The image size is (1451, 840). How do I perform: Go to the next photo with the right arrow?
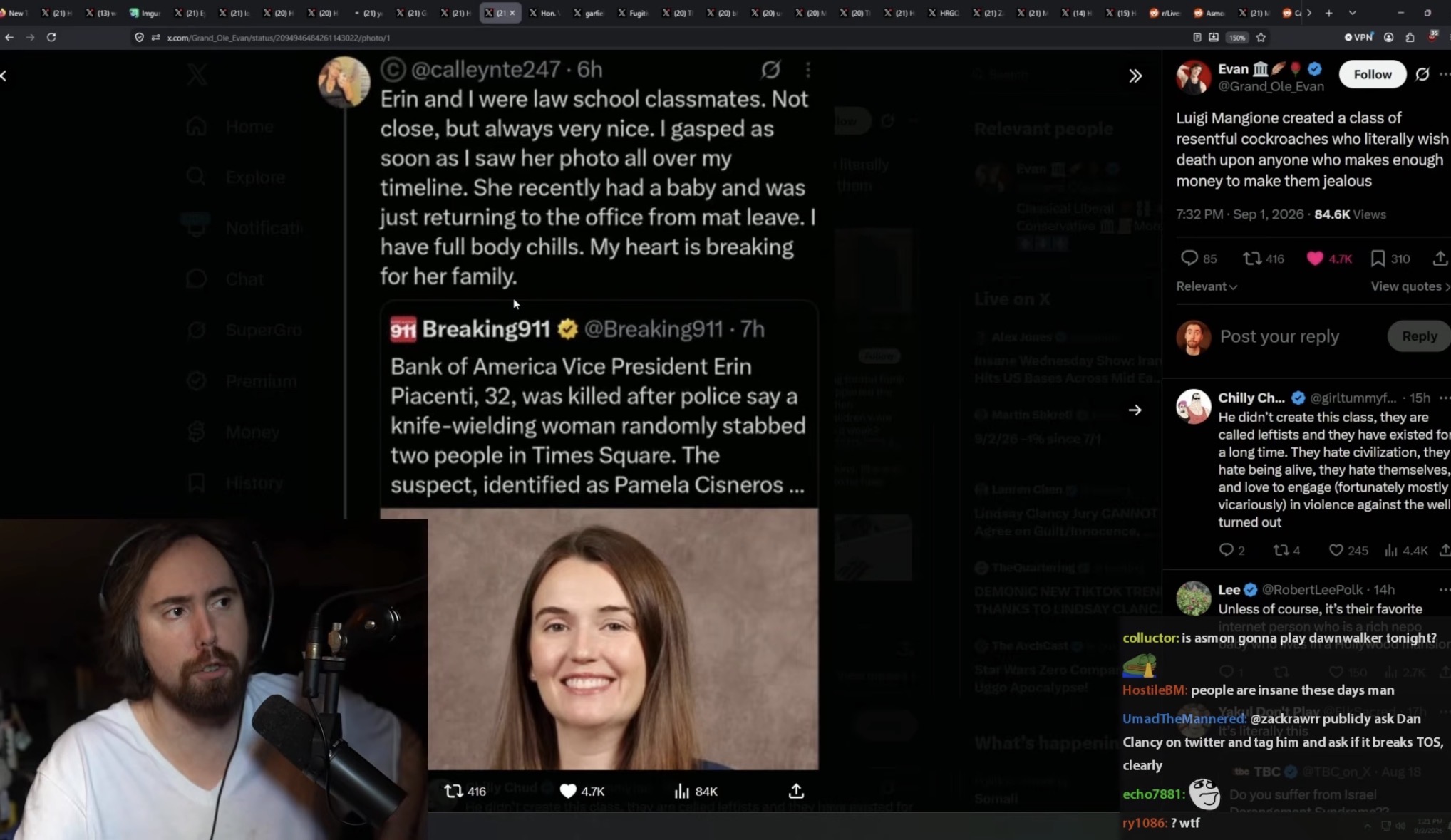click(1135, 410)
